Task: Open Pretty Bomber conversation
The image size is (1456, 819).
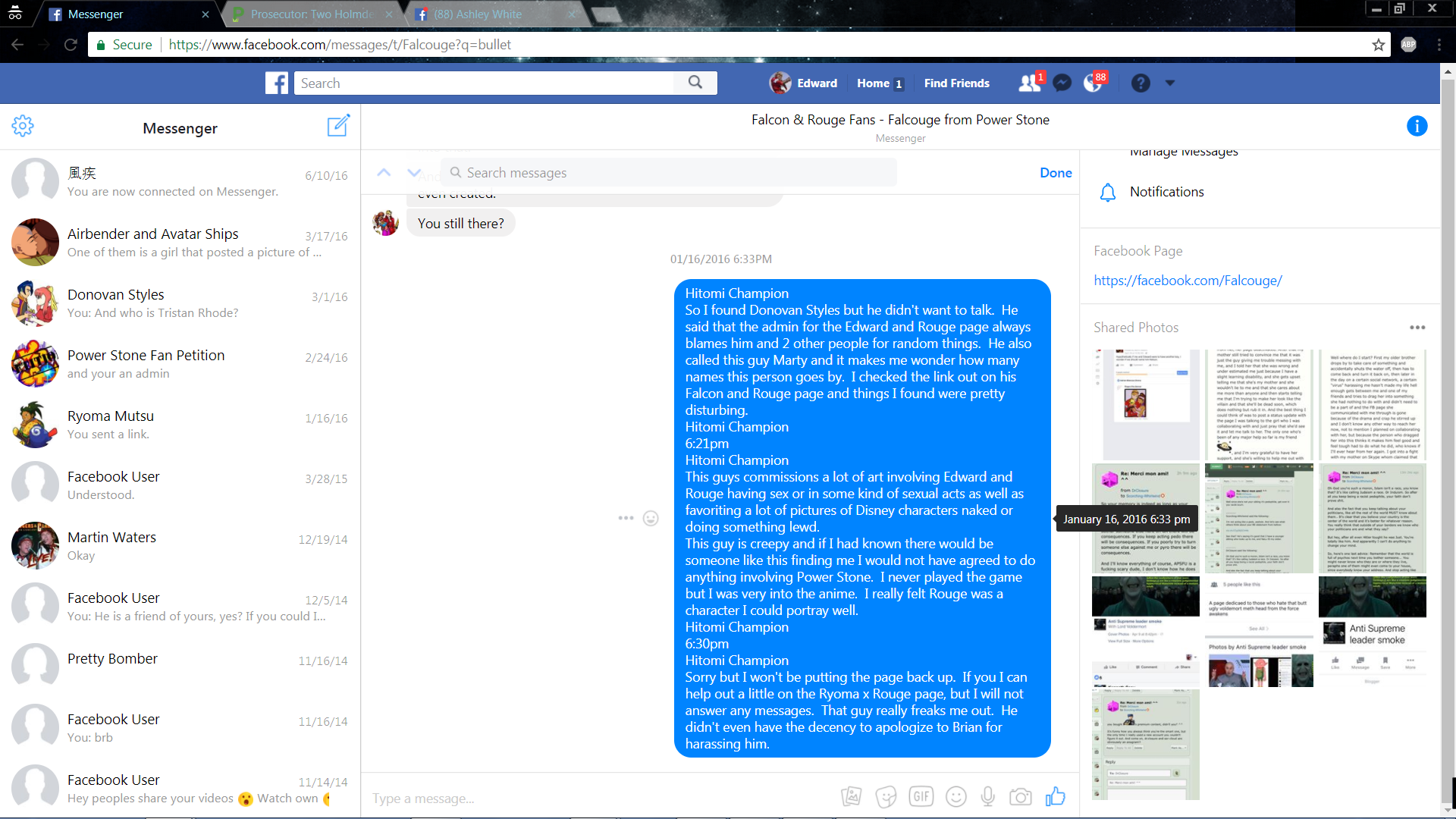Action: click(180, 667)
